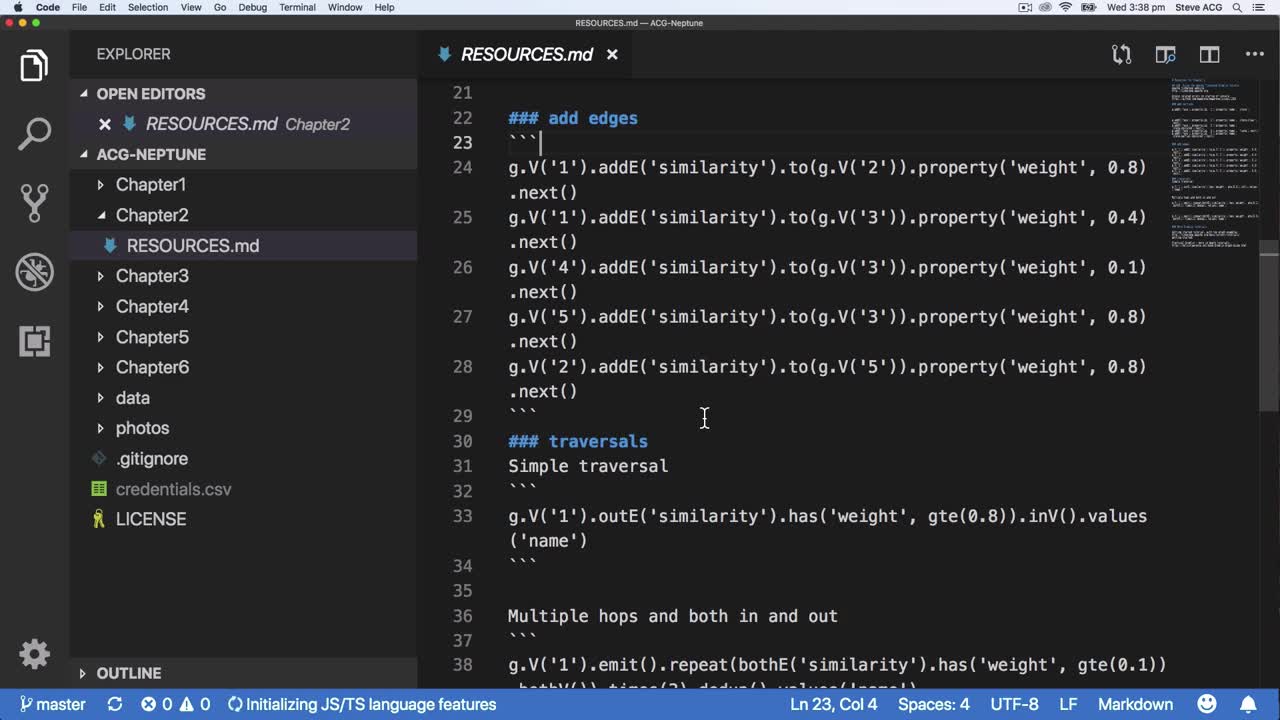Viewport: 1280px width, 720px height.
Task: Expand the Chapter1 folder
Action: tap(150, 185)
